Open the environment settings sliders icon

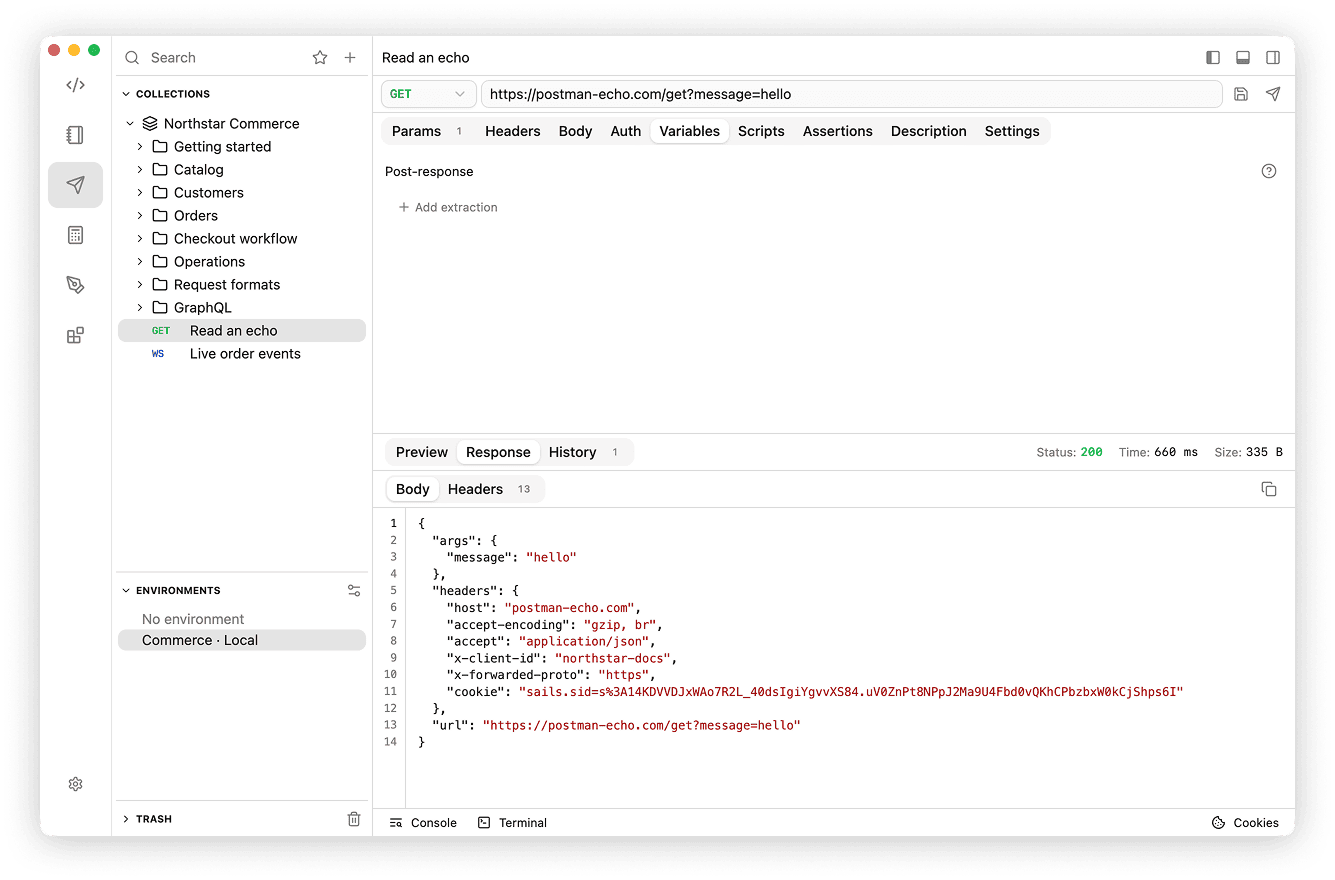354,591
